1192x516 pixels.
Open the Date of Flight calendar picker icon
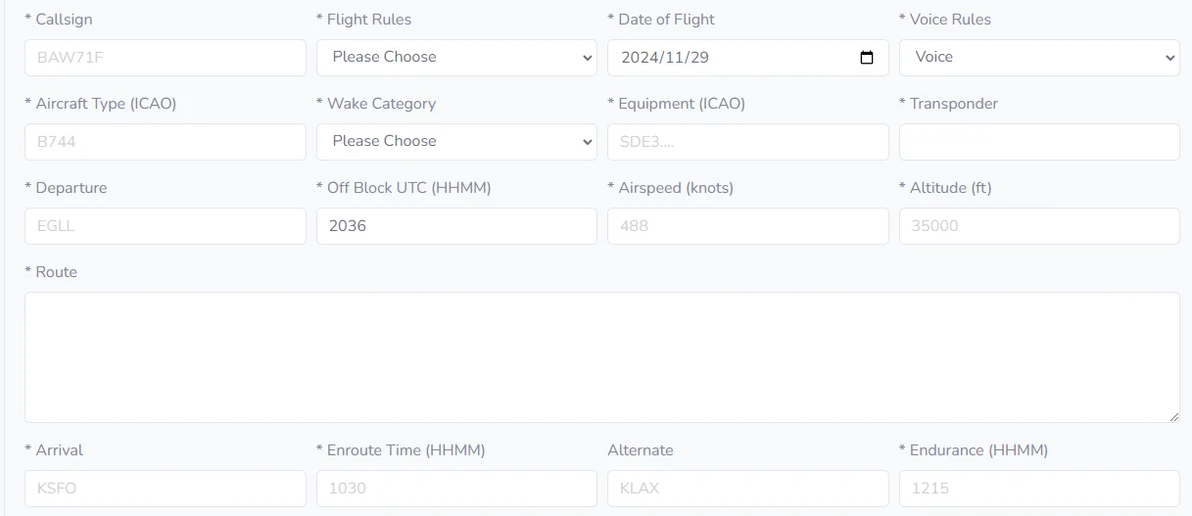867,58
